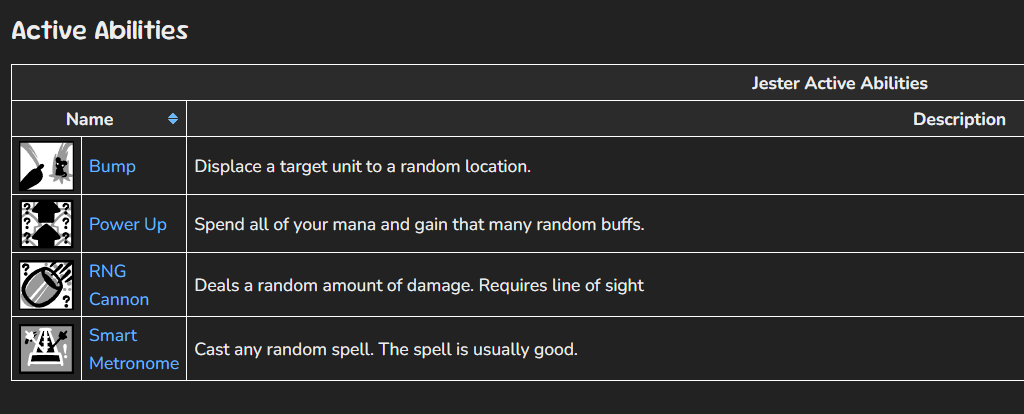Screen dimensions: 1024x414
Task: Click the Active Abilities section heading
Action: pos(100,31)
